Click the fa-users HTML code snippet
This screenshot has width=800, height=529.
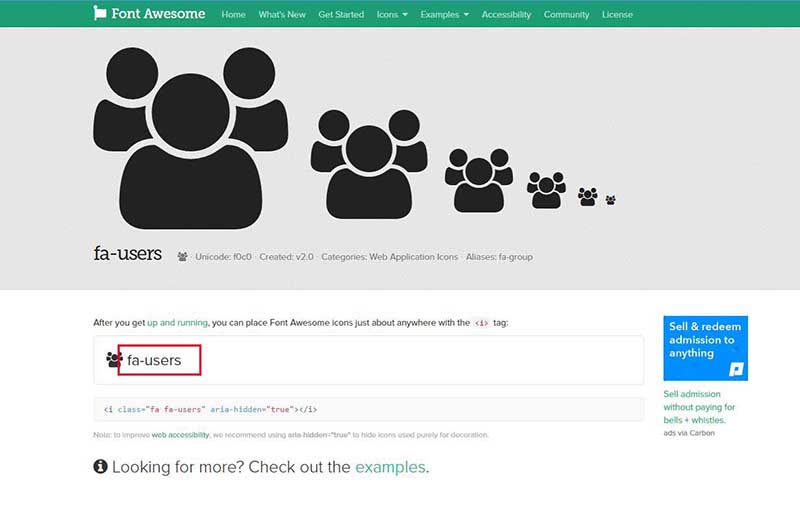tap(210, 409)
